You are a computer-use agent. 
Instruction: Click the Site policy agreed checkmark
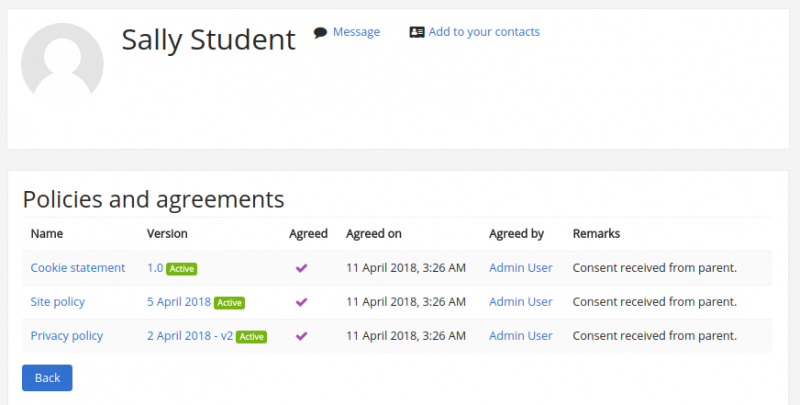point(301,302)
